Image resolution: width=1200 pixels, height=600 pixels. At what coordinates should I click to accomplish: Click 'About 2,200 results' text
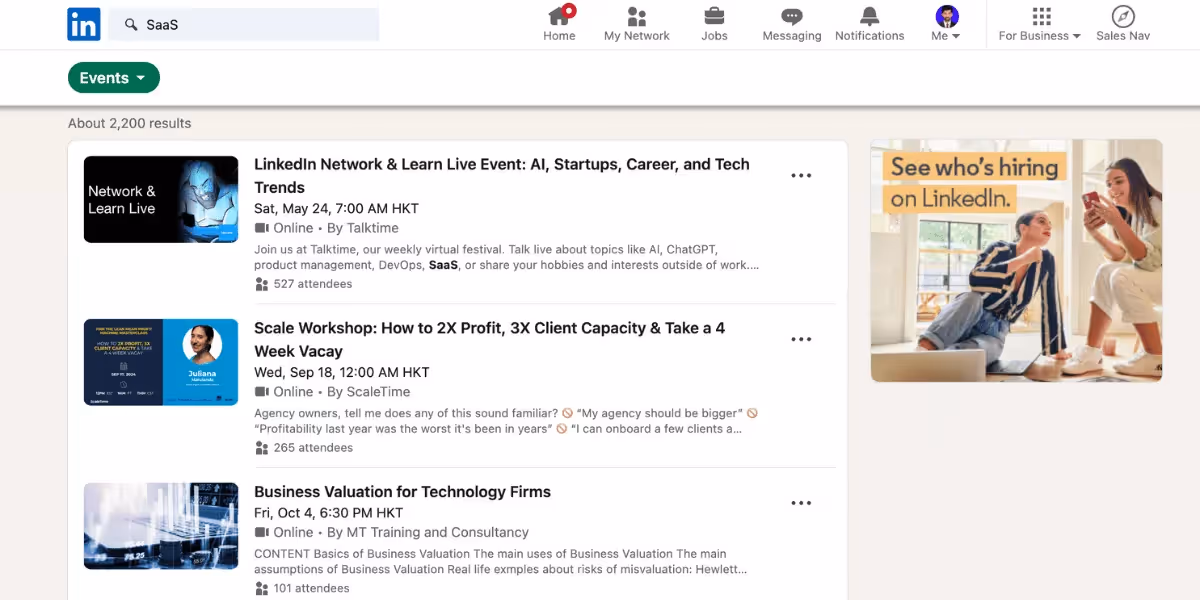click(129, 124)
